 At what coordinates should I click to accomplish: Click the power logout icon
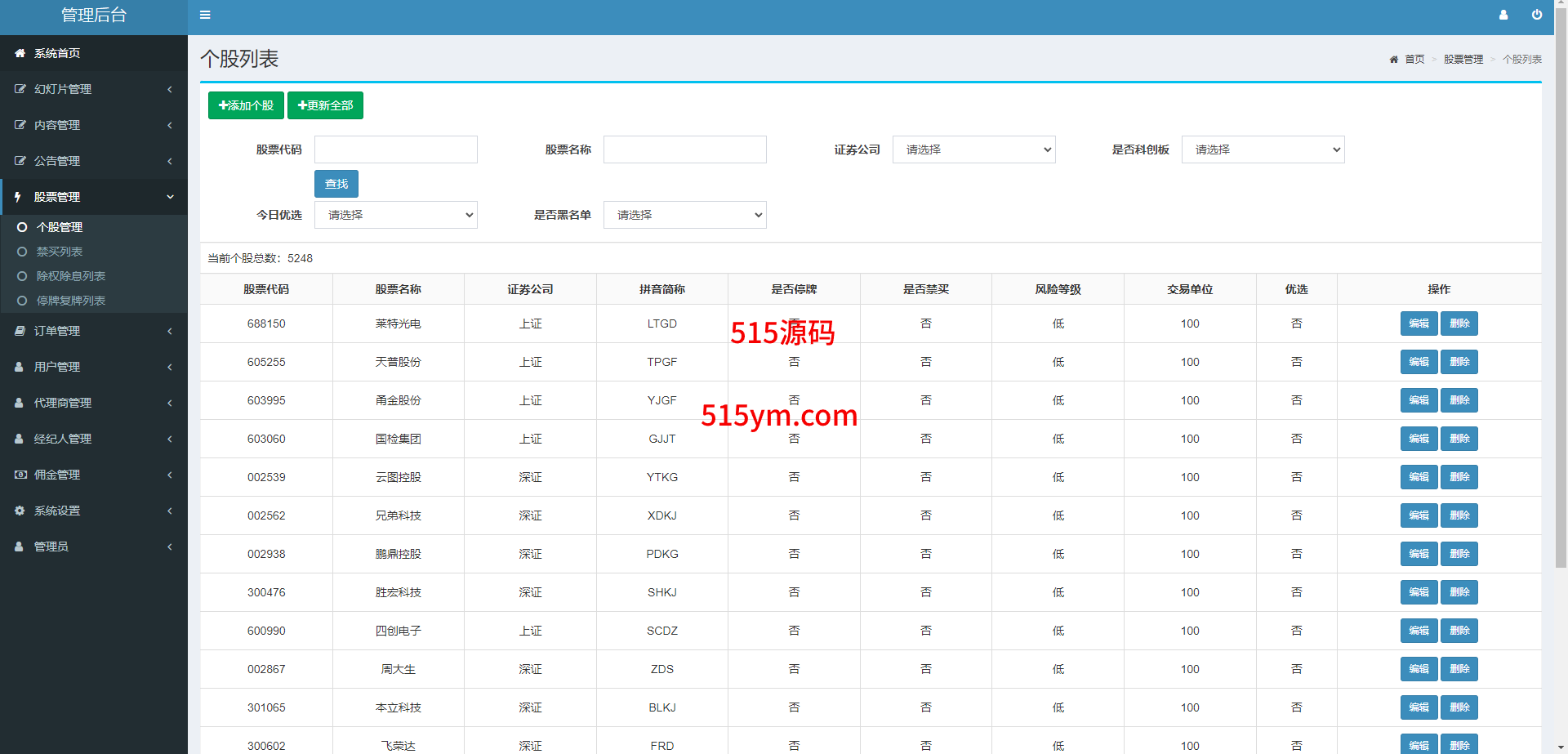point(1536,15)
